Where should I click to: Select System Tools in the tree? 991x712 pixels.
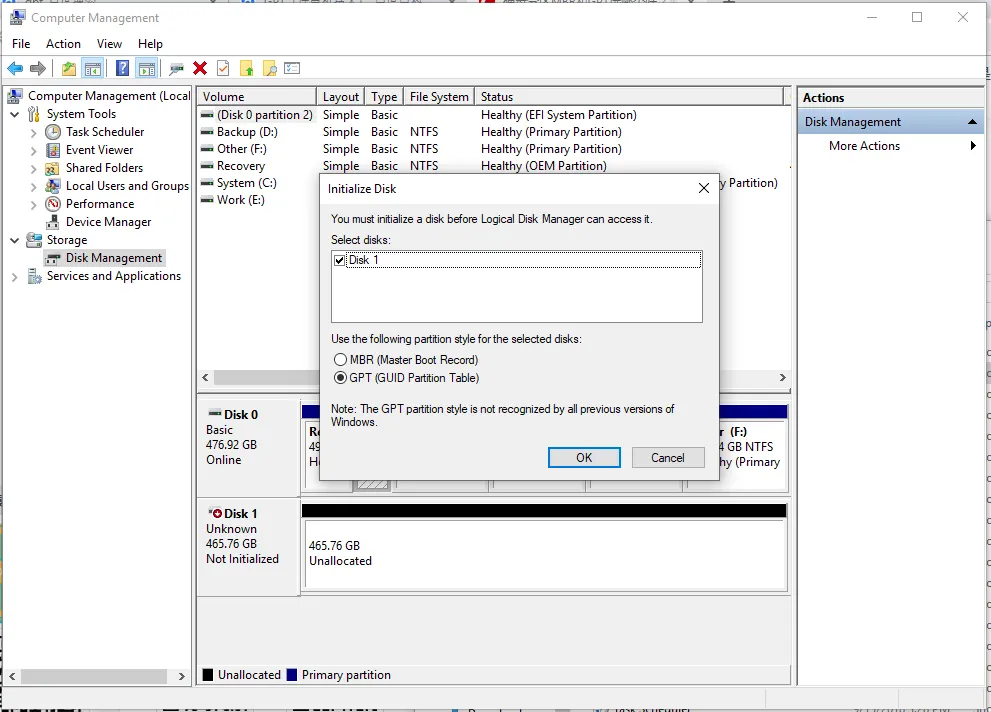[82, 114]
